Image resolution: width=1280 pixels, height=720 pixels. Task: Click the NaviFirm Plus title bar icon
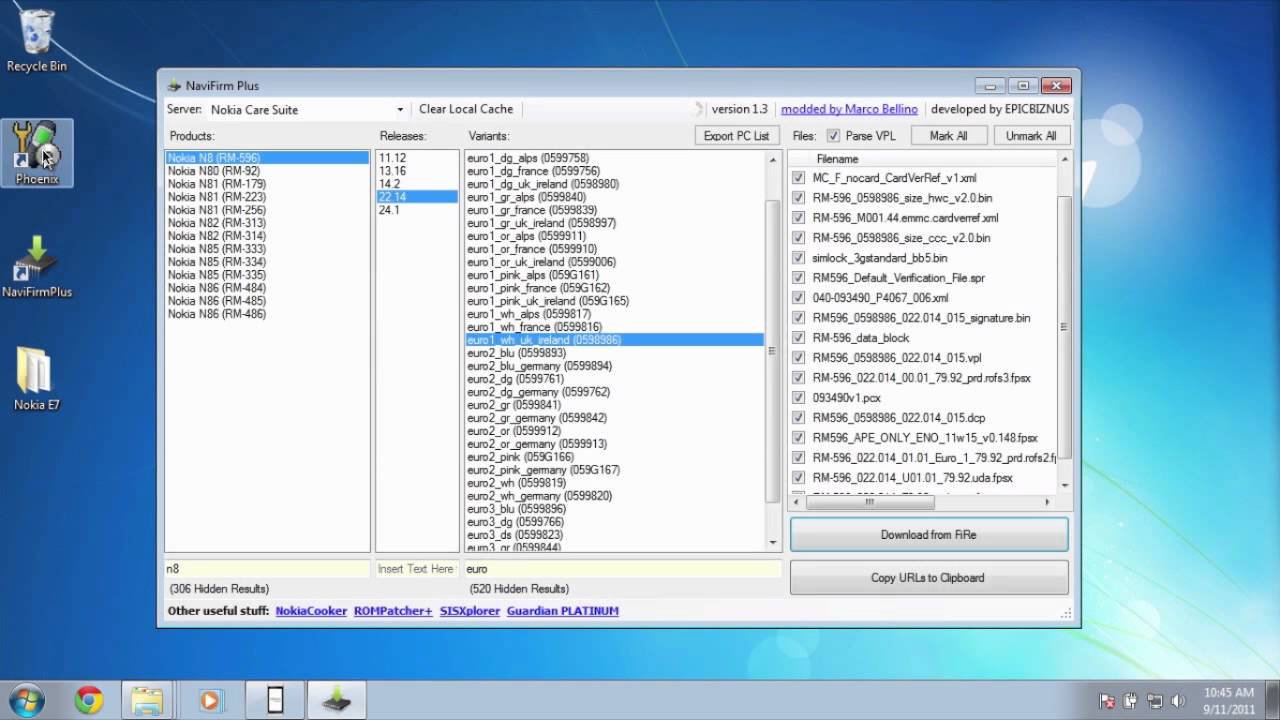[x=173, y=86]
